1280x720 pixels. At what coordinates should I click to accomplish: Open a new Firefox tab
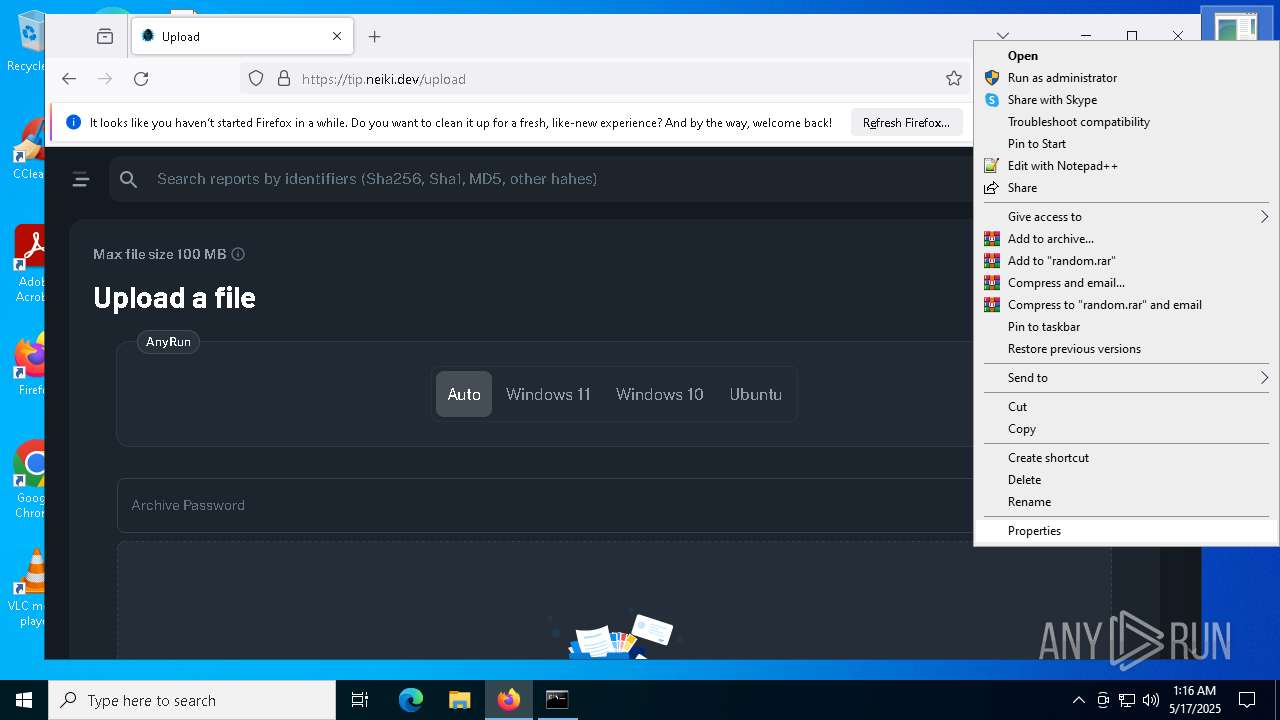pyautogui.click(x=374, y=36)
